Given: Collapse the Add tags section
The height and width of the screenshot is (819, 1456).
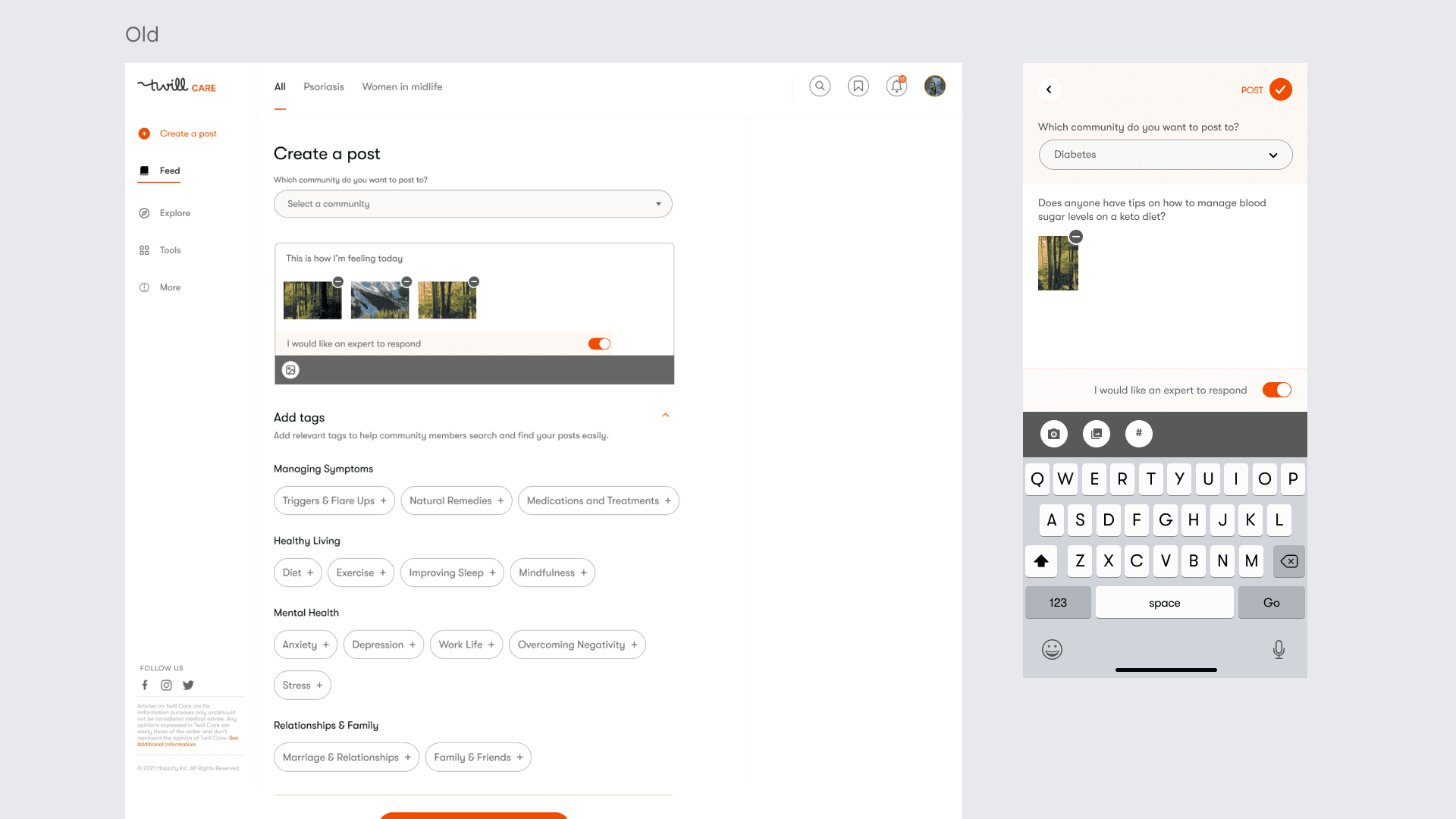Looking at the screenshot, I should [x=666, y=416].
